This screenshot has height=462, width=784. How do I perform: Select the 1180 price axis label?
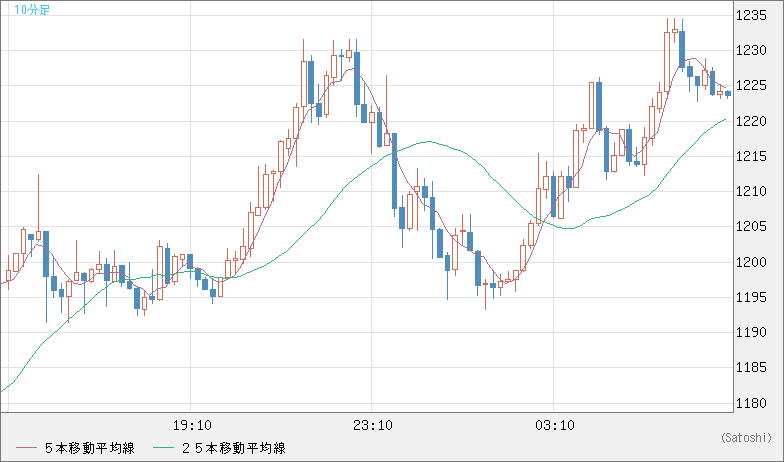(751, 403)
